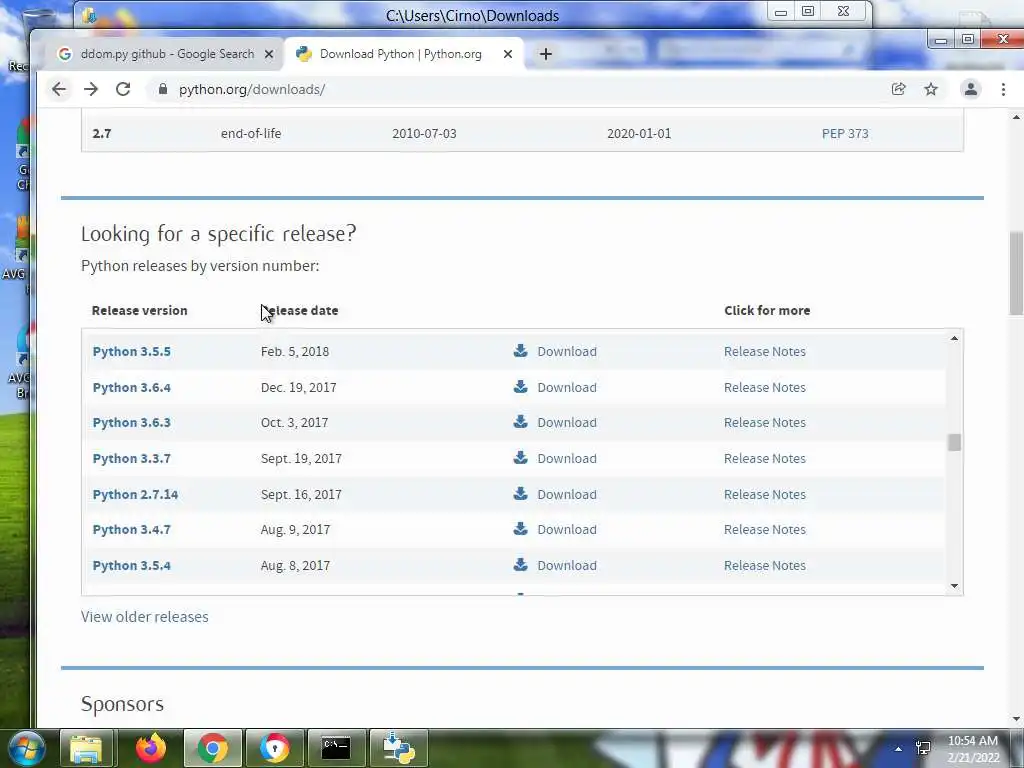Open the Python 3.6.4 release link
The height and width of the screenshot is (768, 1024).
click(x=131, y=387)
